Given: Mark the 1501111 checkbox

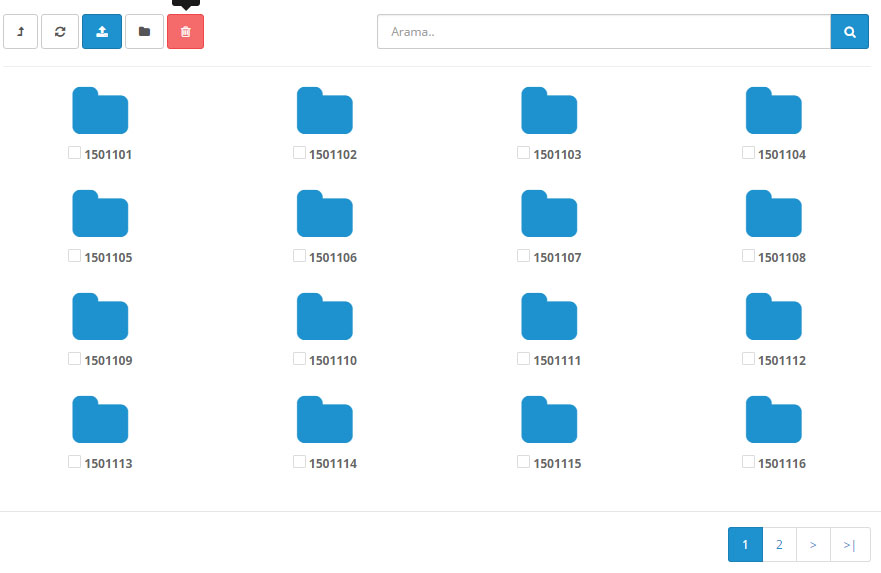Looking at the screenshot, I should 523,358.
